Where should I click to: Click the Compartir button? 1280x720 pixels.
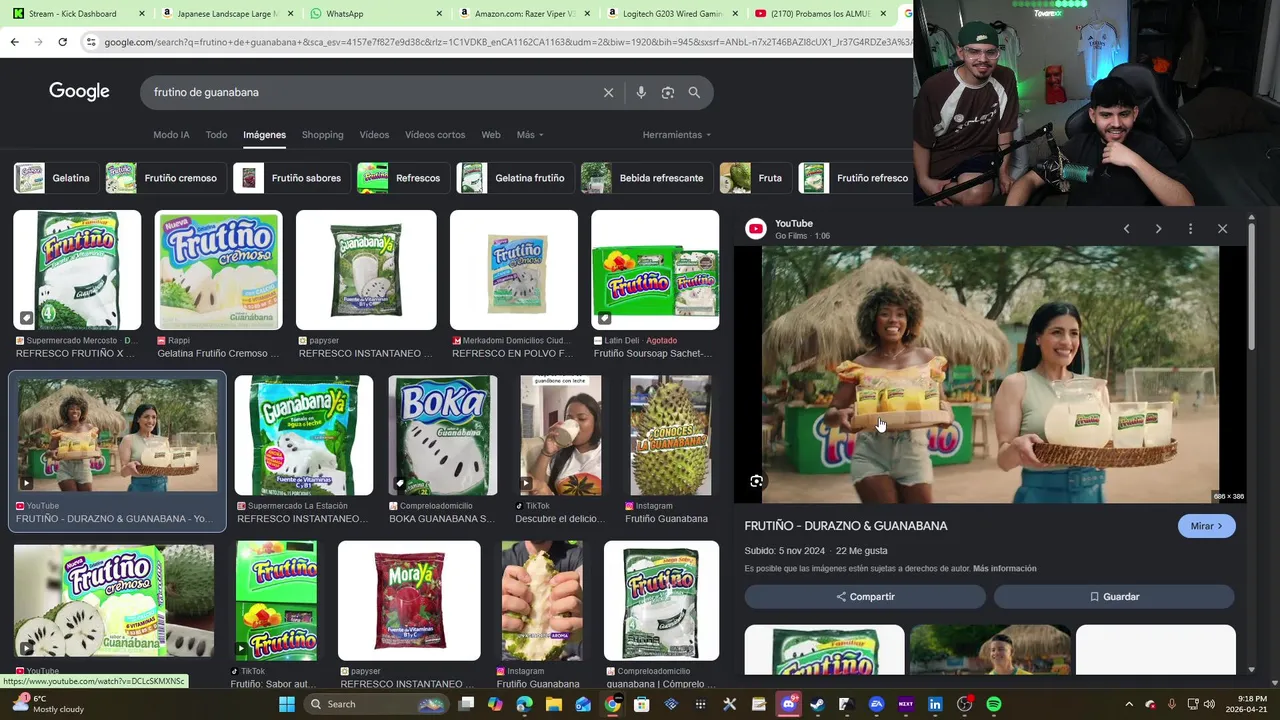865,597
